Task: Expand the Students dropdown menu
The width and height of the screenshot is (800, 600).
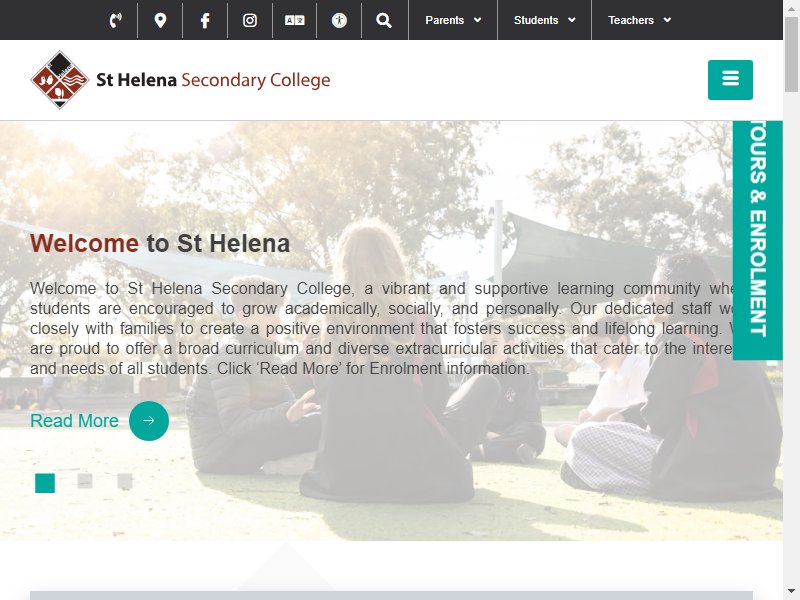Action: tap(544, 20)
